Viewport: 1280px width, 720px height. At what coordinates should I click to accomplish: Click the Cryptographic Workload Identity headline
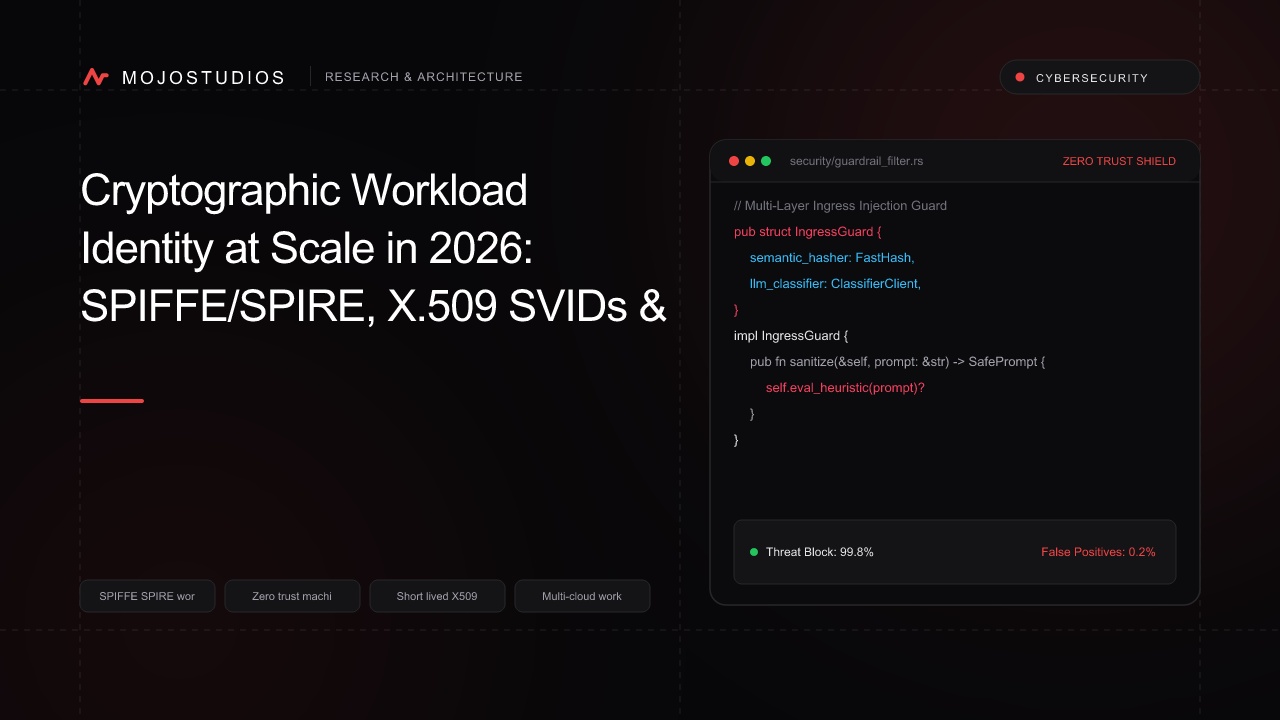click(373, 249)
